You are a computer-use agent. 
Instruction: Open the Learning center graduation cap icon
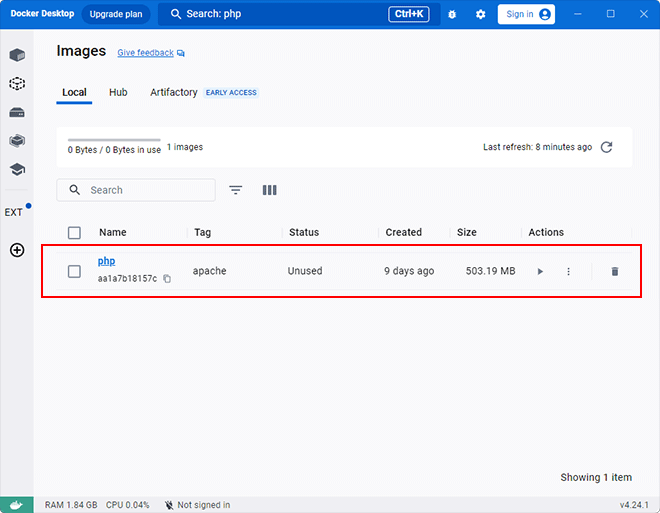point(17,169)
